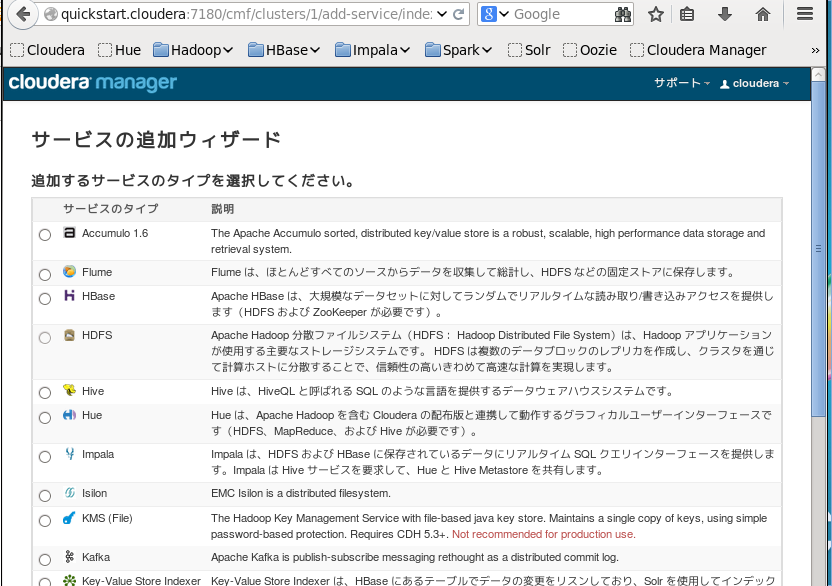The image size is (832, 586).
Task: Click the cloudera manager logo
Action: click(x=93, y=82)
